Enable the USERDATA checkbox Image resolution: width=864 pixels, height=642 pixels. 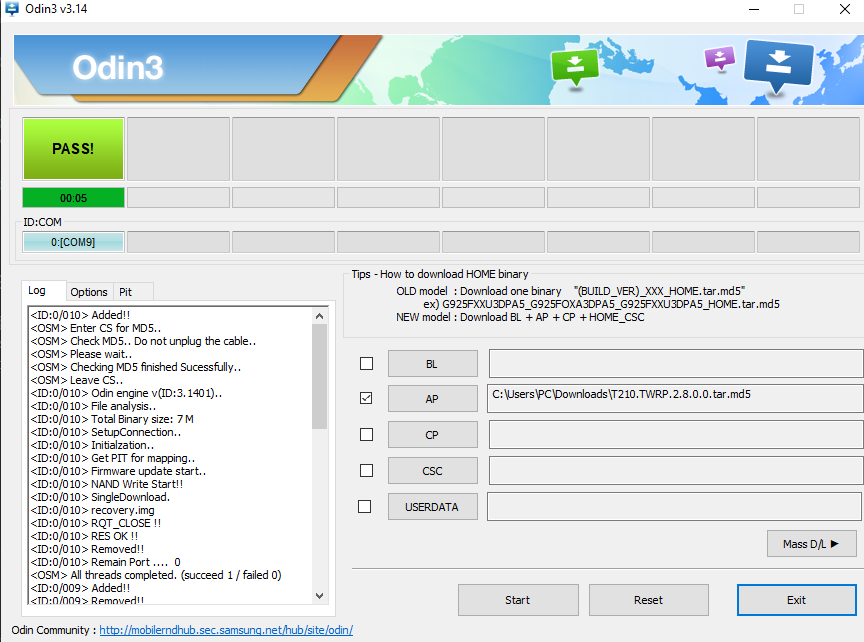pyautogui.click(x=365, y=506)
